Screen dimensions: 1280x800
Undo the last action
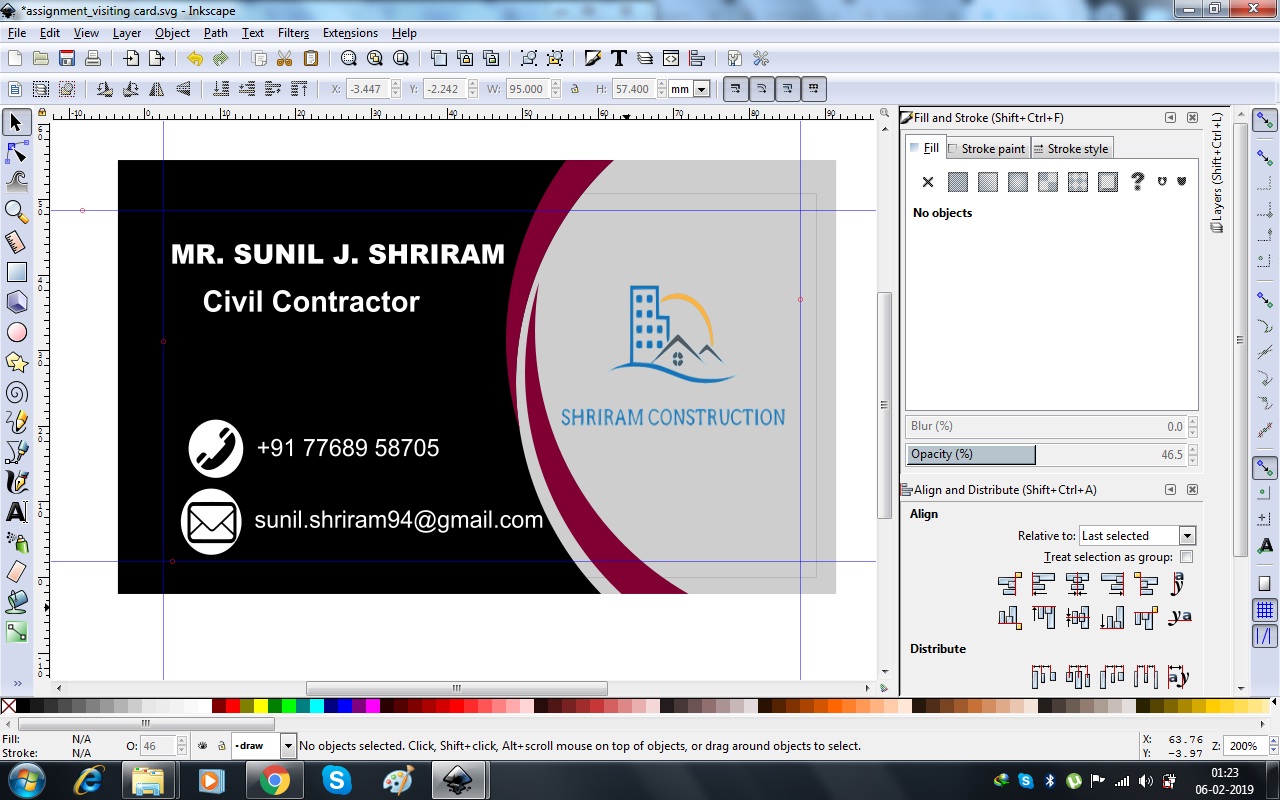pos(194,59)
